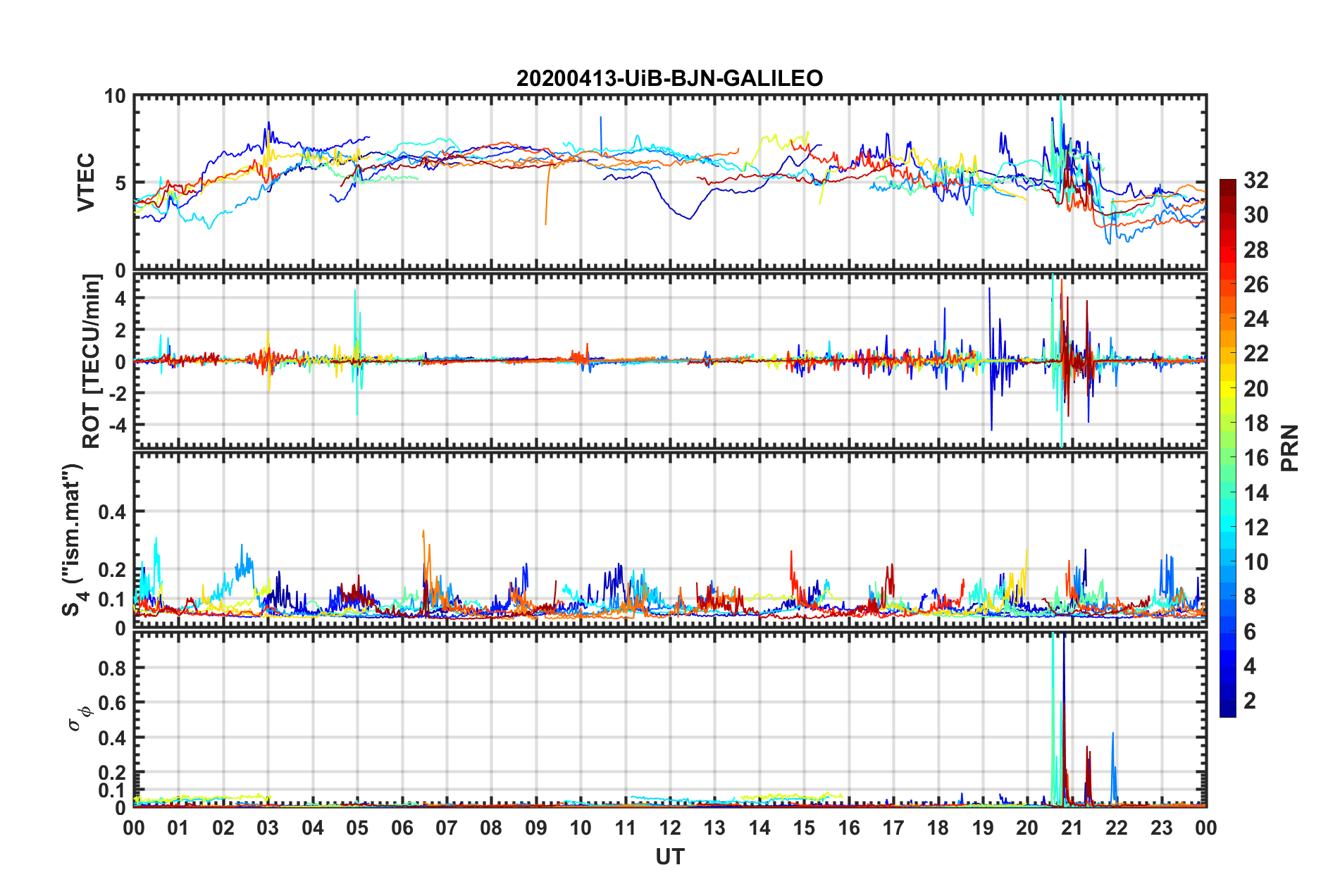
Task: Click x-axis tick label 12
Action: [x=670, y=828]
